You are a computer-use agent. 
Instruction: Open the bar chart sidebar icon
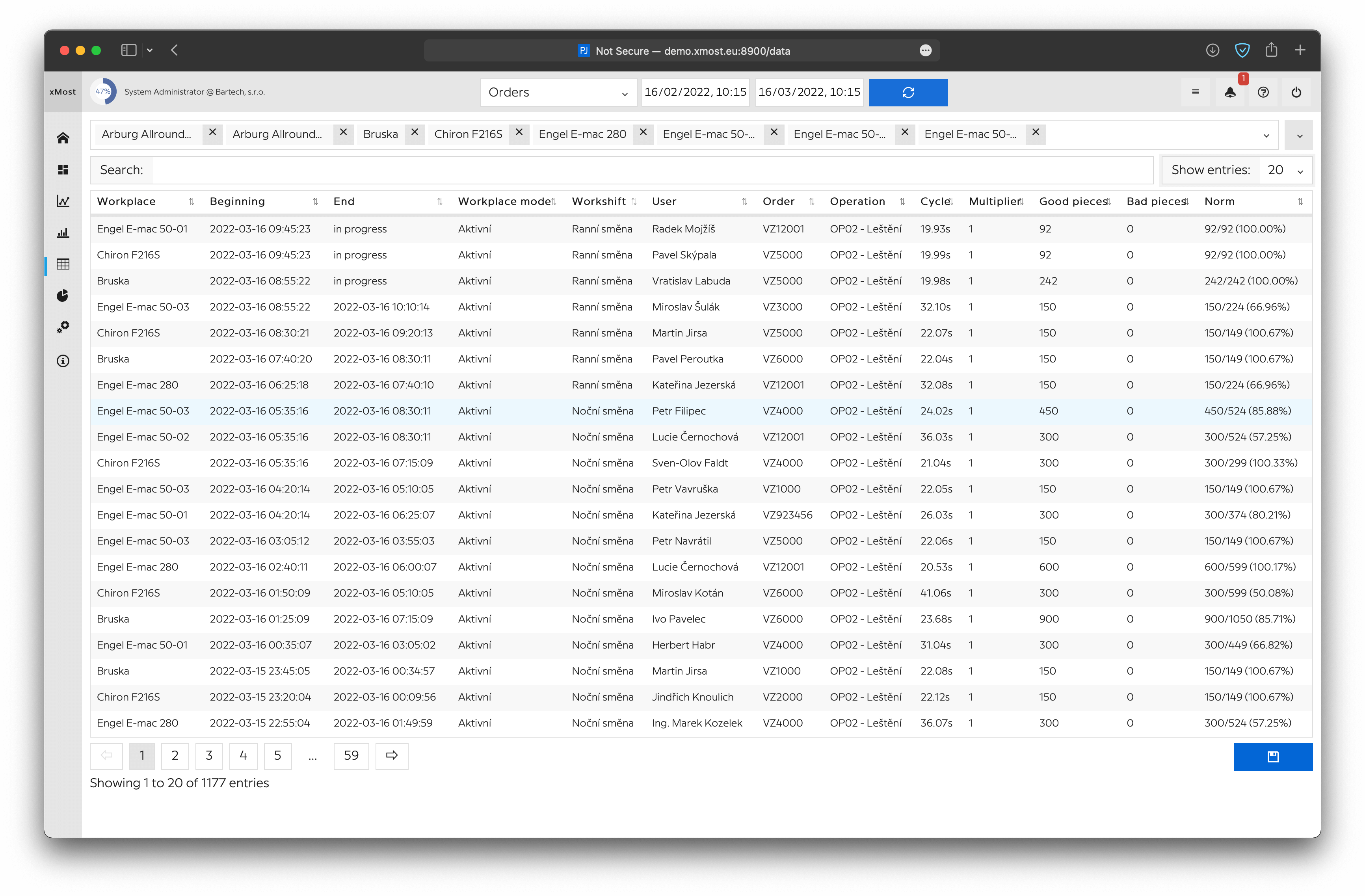tap(63, 233)
